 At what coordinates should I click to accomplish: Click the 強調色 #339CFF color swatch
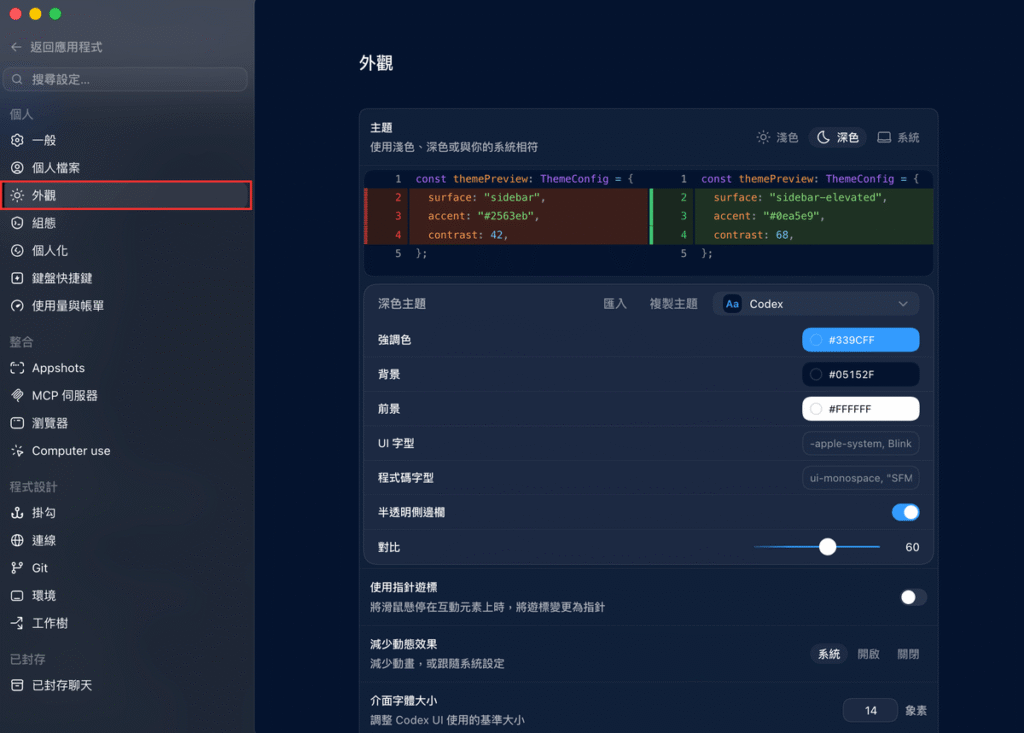click(x=860, y=340)
